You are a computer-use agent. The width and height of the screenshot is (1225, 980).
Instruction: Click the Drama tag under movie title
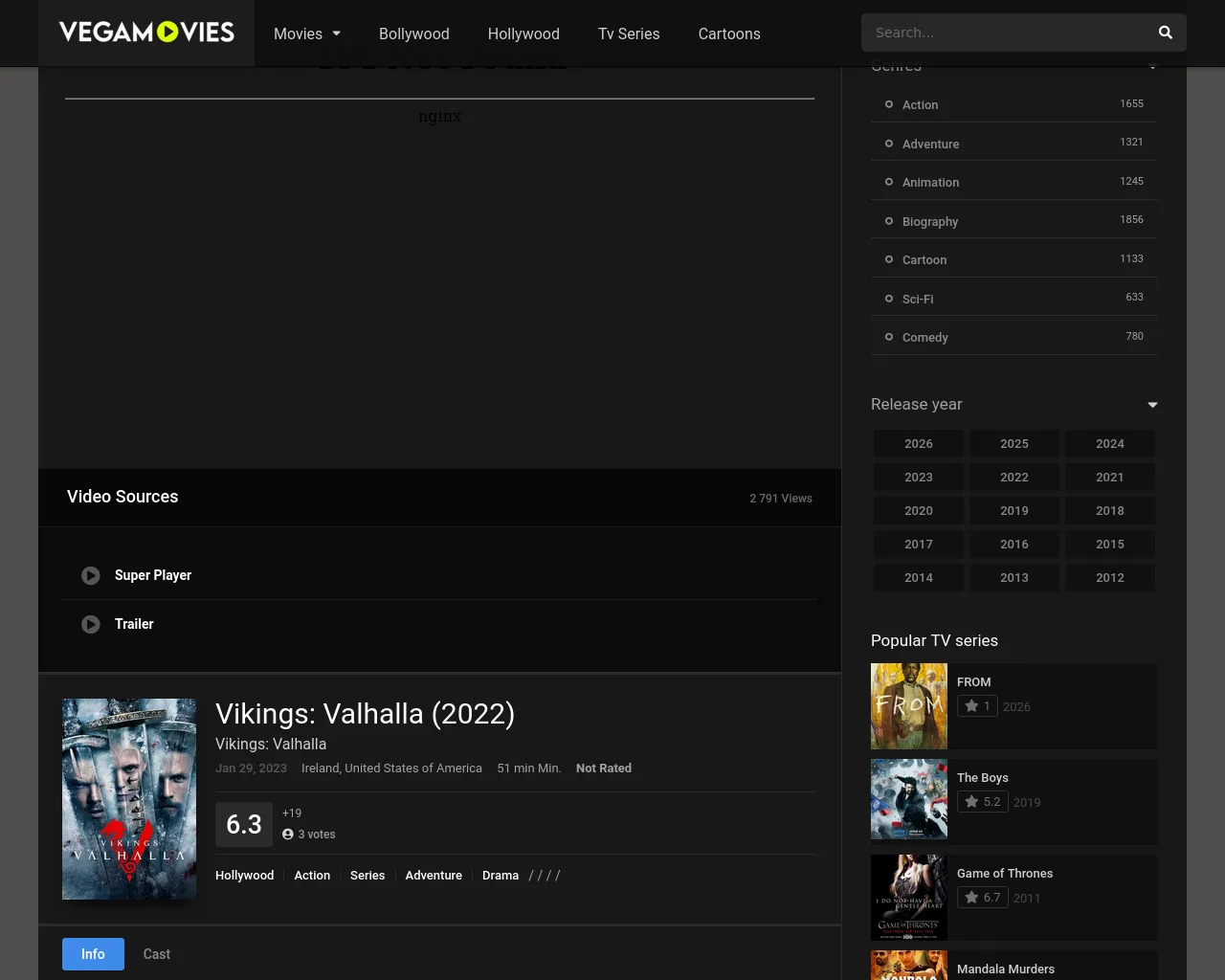click(501, 876)
